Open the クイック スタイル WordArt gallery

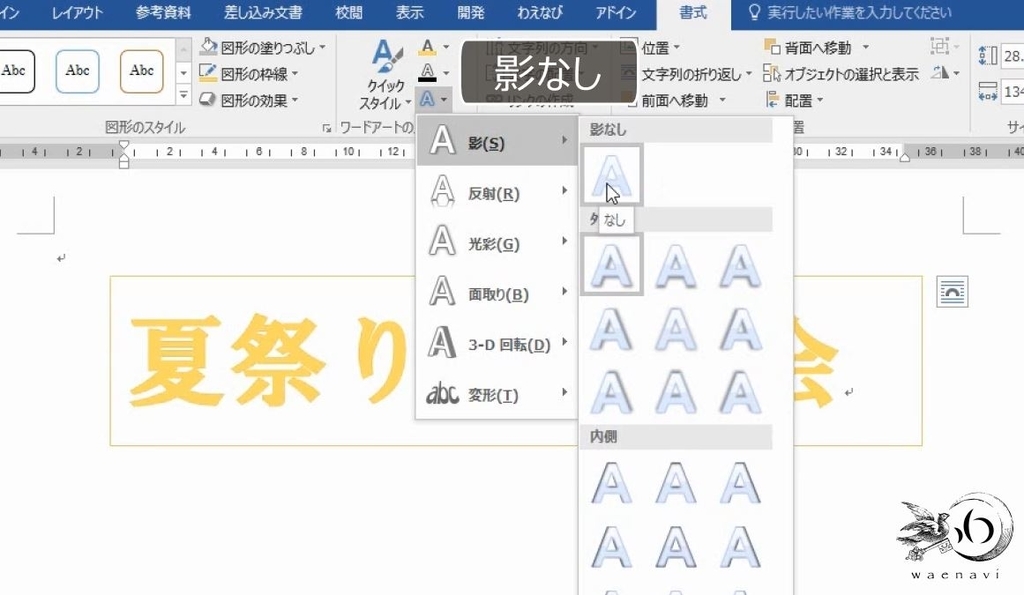pyautogui.click(x=385, y=74)
